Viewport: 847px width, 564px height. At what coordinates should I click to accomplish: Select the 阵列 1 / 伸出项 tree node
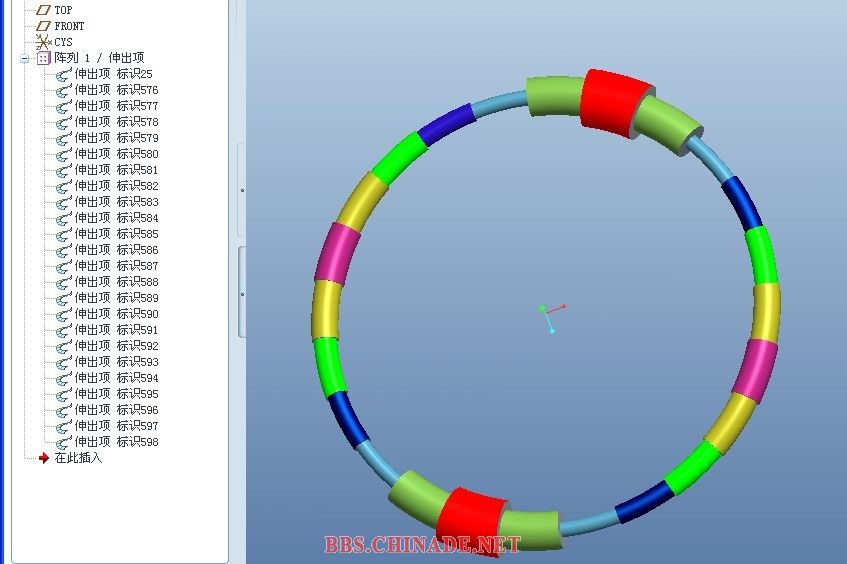point(99,58)
